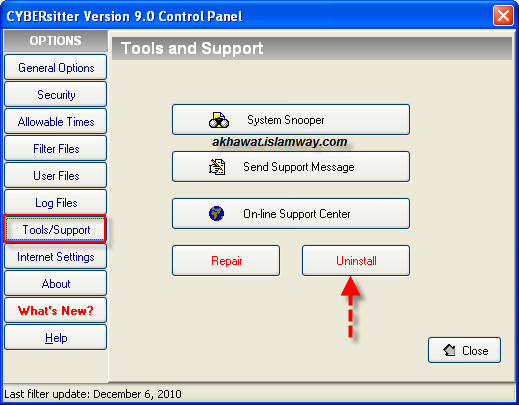Launch the System Snooper tool
This screenshot has width=519, height=405.
click(x=291, y=120)
